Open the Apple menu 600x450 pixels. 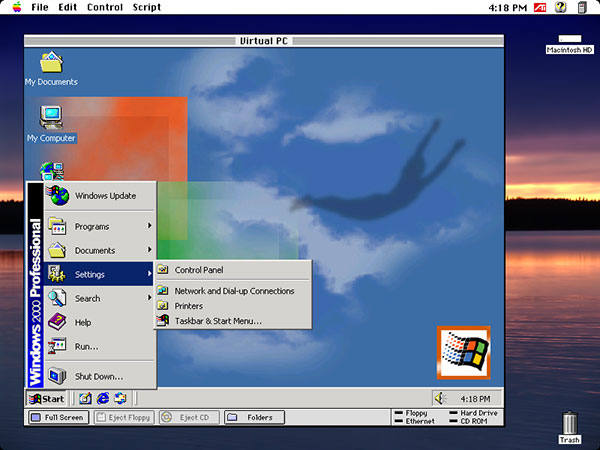16,7
